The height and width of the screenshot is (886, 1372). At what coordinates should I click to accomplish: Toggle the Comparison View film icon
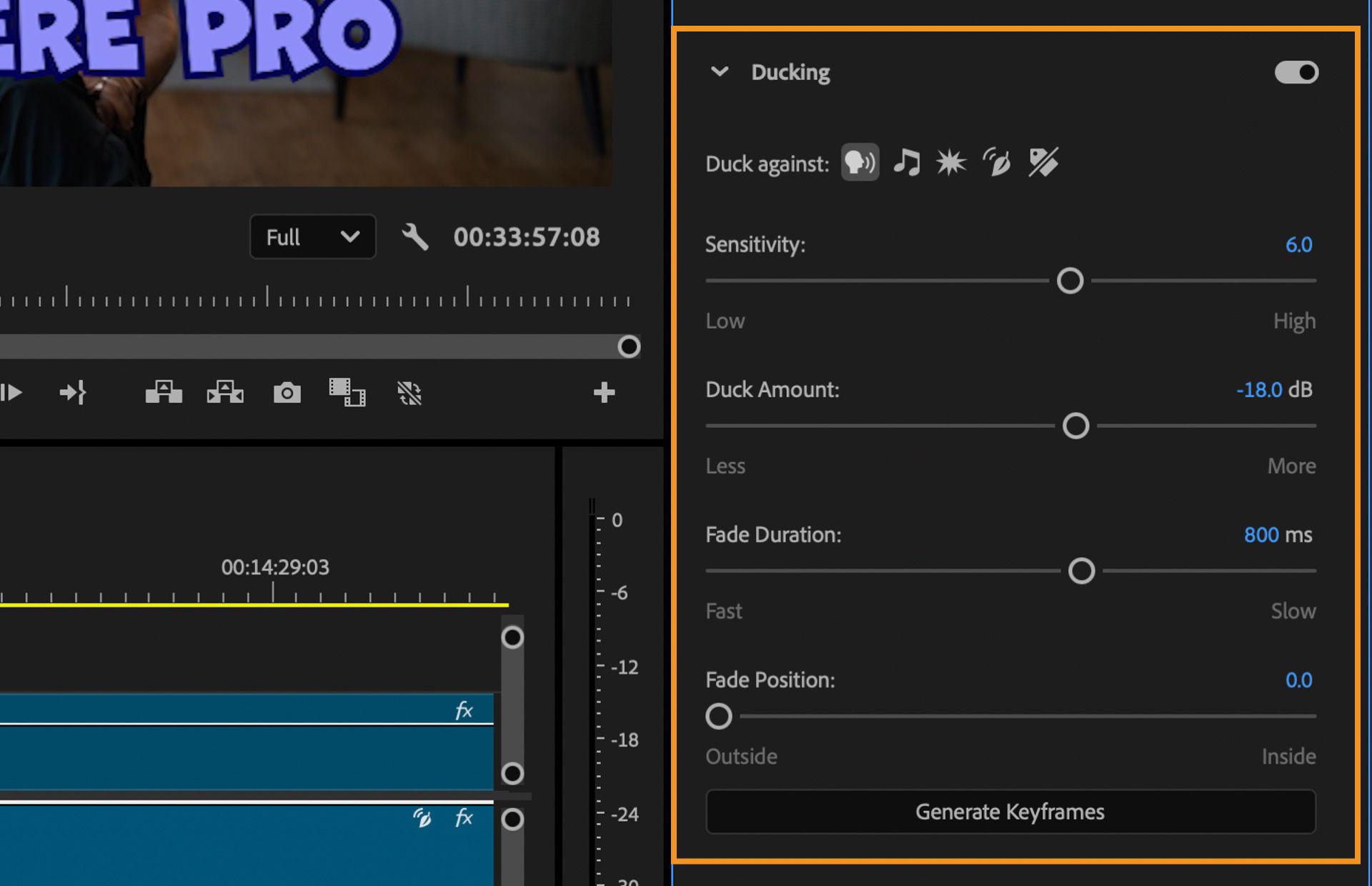click(347, 392)
